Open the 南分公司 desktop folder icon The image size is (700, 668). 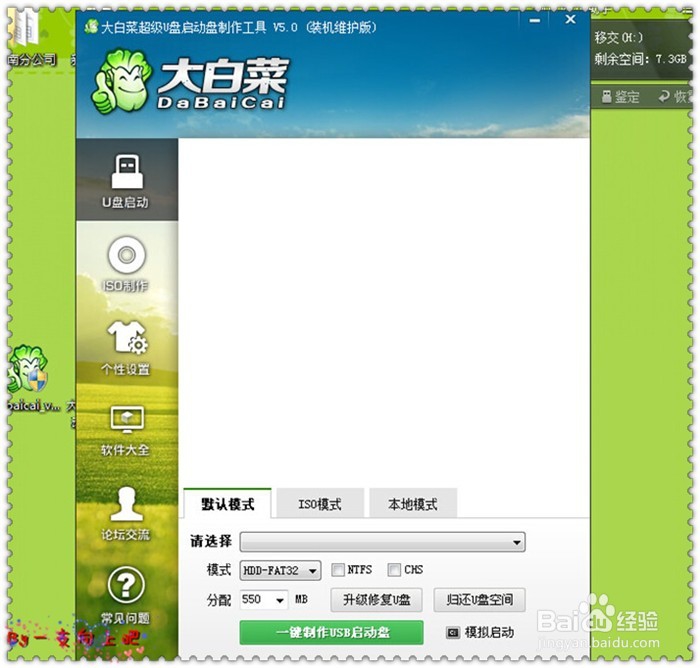(26, 28)
